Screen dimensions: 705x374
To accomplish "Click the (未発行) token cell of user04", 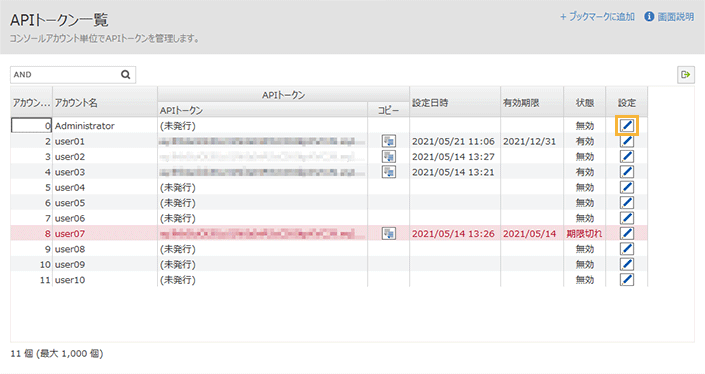I will pyautogui.click(x=263, y=187).
